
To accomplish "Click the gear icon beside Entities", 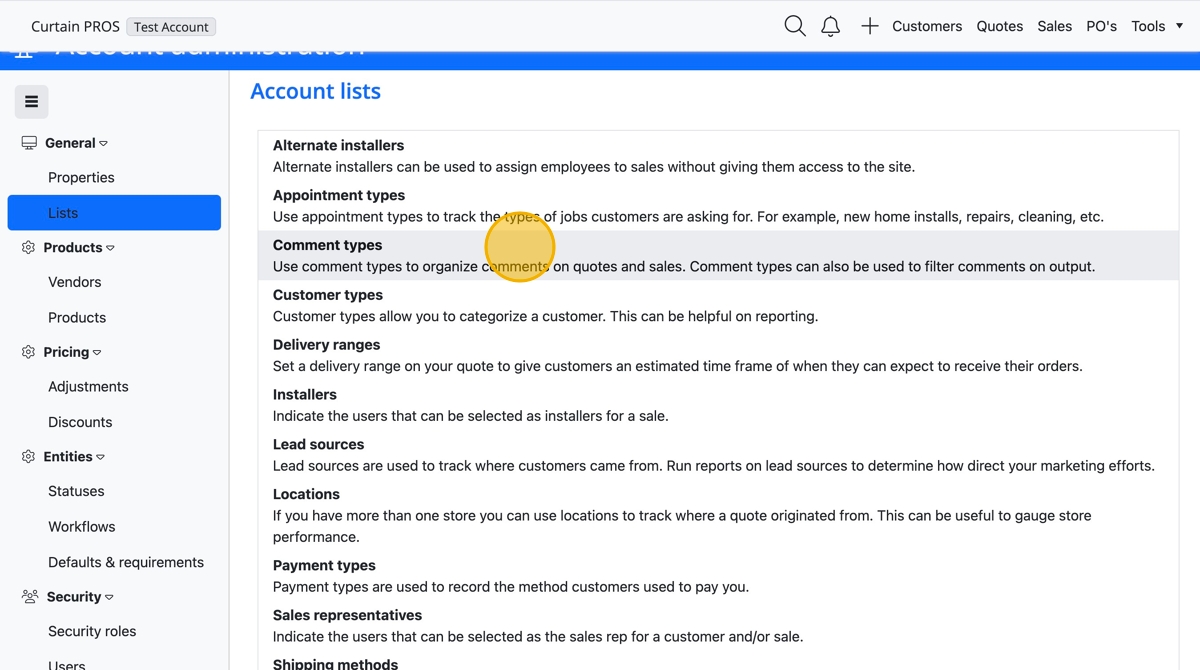I will [x=28, y=456].
